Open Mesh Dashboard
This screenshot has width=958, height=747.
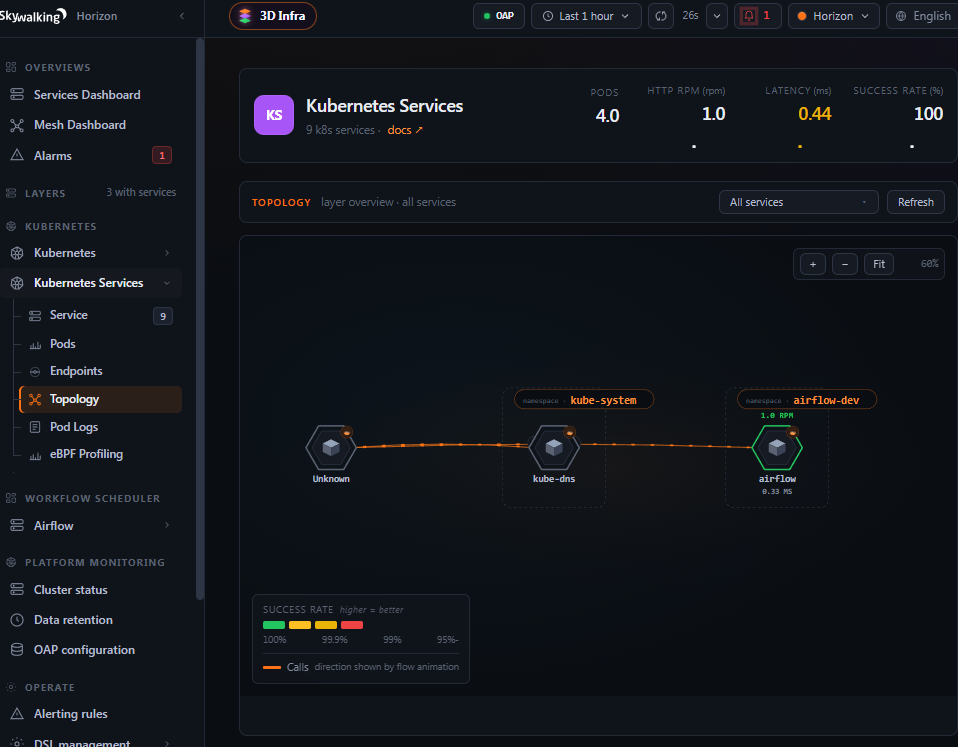[80, 125]
